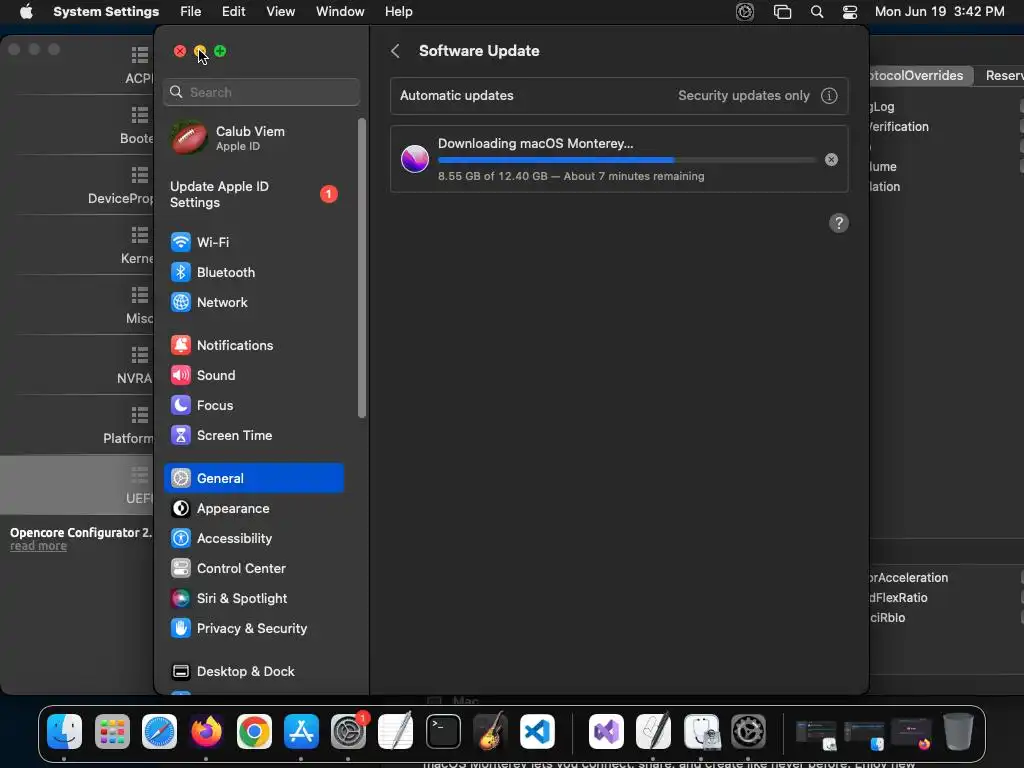The image size is (1024, 768).
Task: Click the macOS Monterey installer icon
Action: pyautogui.click(x=415, y=159)
